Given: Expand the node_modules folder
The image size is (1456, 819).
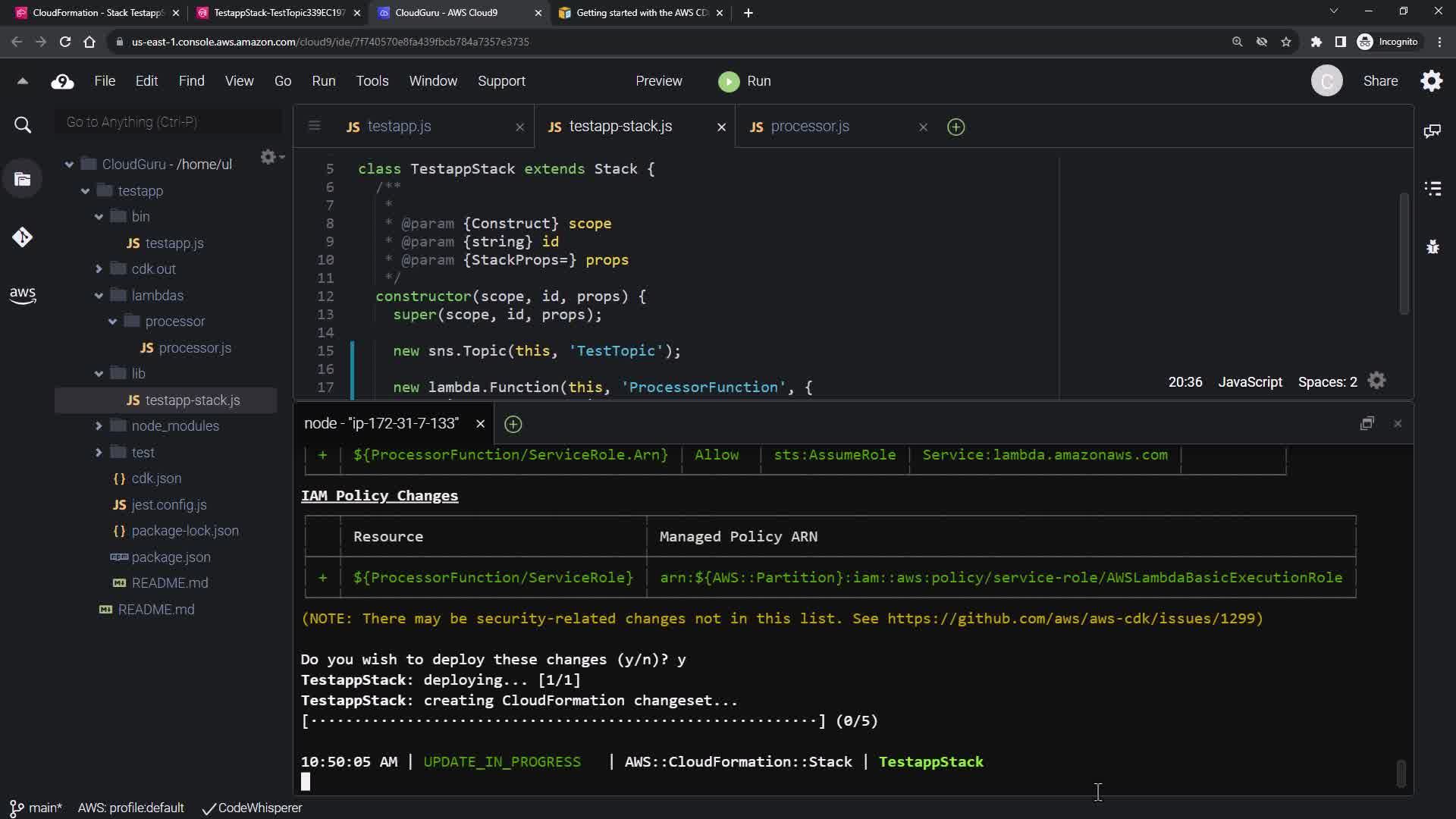Looking at the screenshot, I should pos(99,426).
